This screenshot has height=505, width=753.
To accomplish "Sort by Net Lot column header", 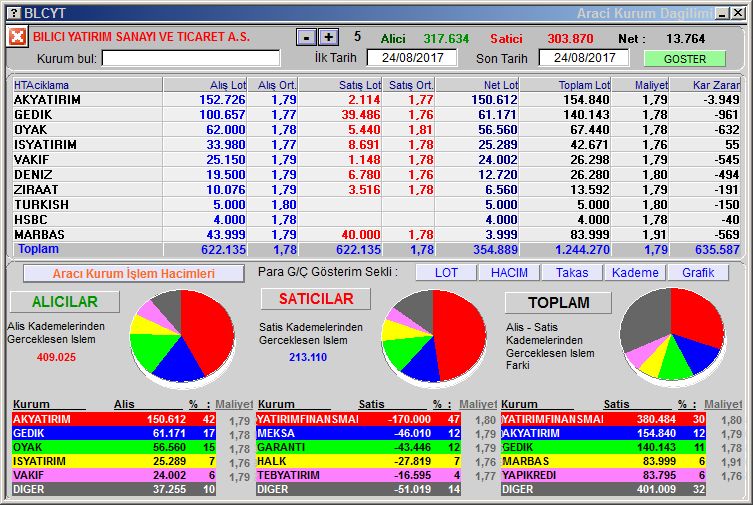I will point(477,85).
